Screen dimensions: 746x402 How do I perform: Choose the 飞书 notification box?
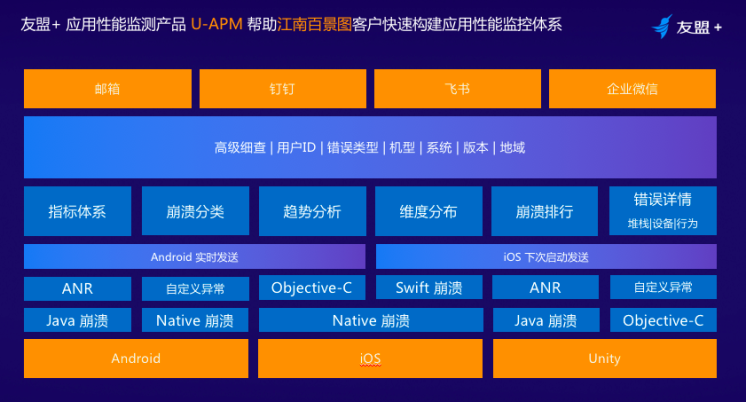(x=457, y=88)
